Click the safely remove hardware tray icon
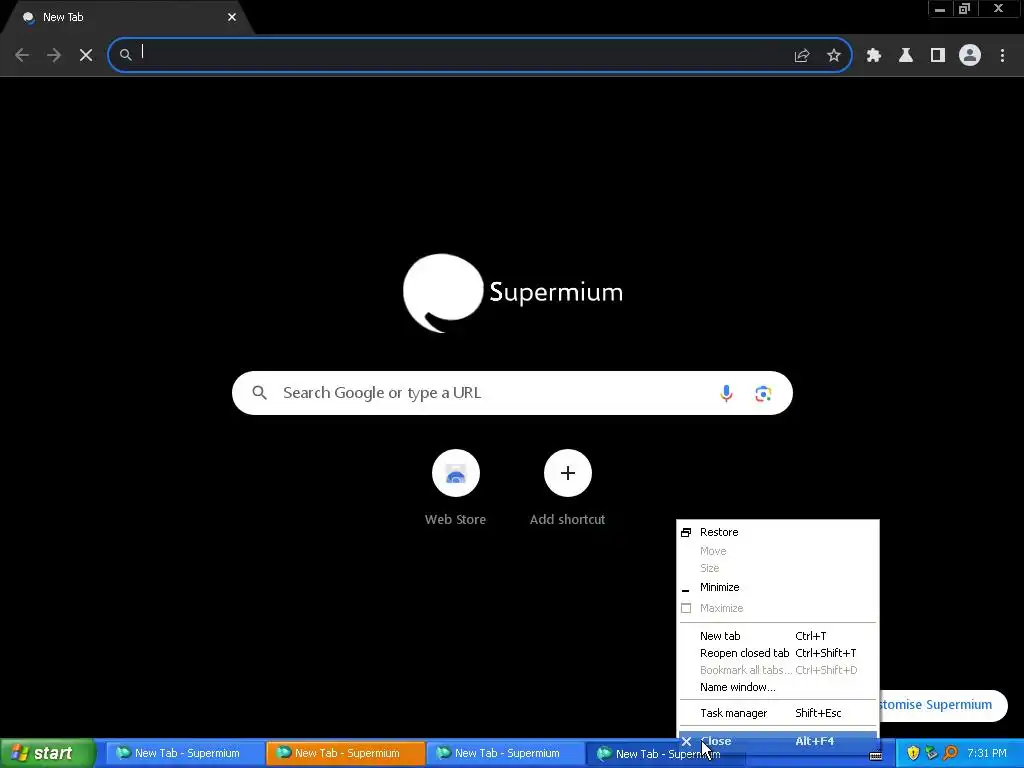Image resolution: width=1024 pixels, height=768 pixels. 931,753
